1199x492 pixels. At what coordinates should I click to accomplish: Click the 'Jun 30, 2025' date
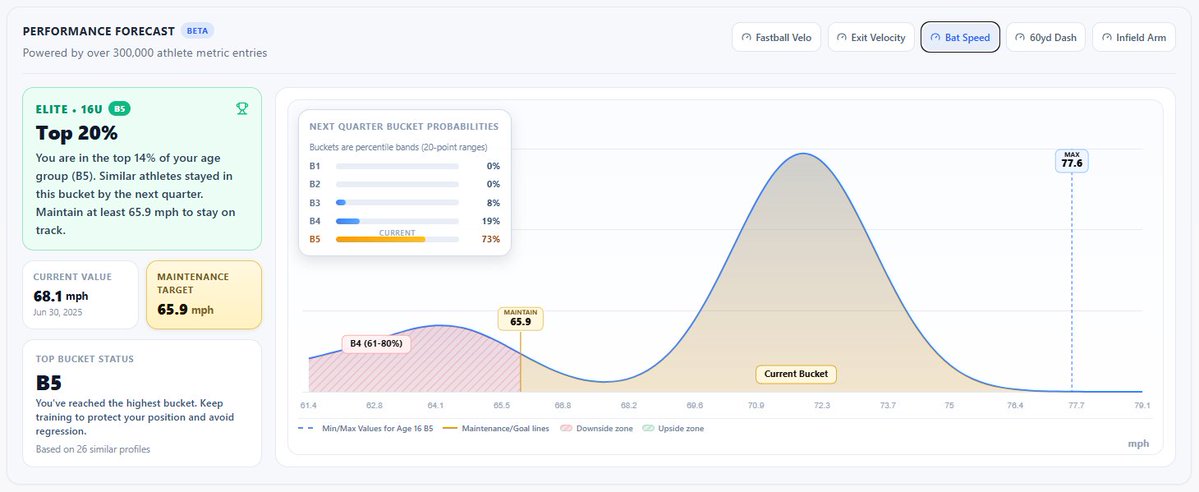[58, 312]
